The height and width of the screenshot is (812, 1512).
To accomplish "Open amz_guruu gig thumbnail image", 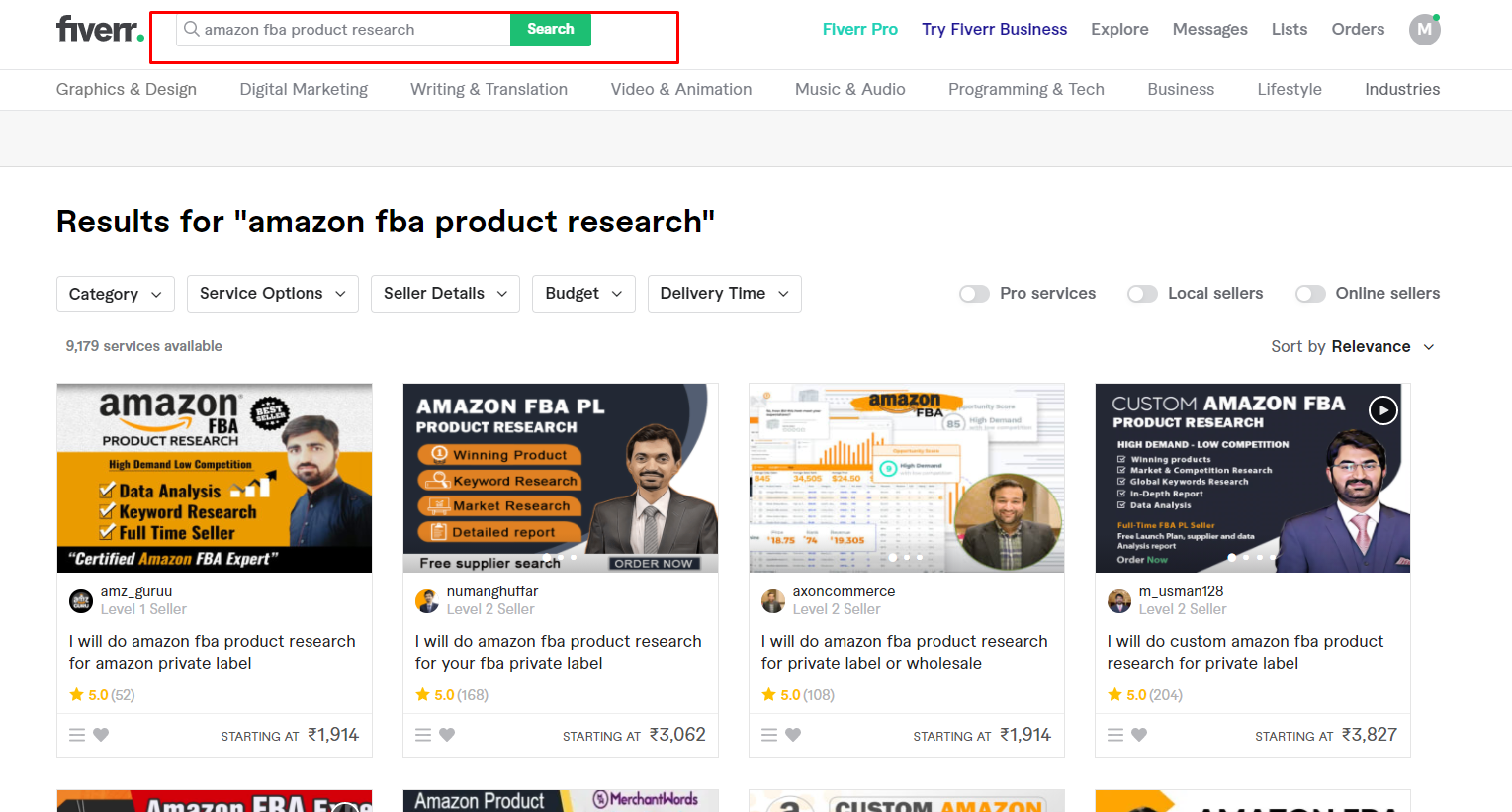I will [x=215, y=478].
